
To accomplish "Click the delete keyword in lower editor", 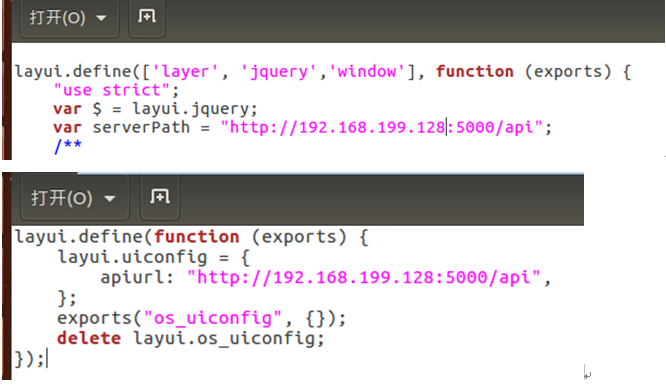I will click(x=89, y=338).
